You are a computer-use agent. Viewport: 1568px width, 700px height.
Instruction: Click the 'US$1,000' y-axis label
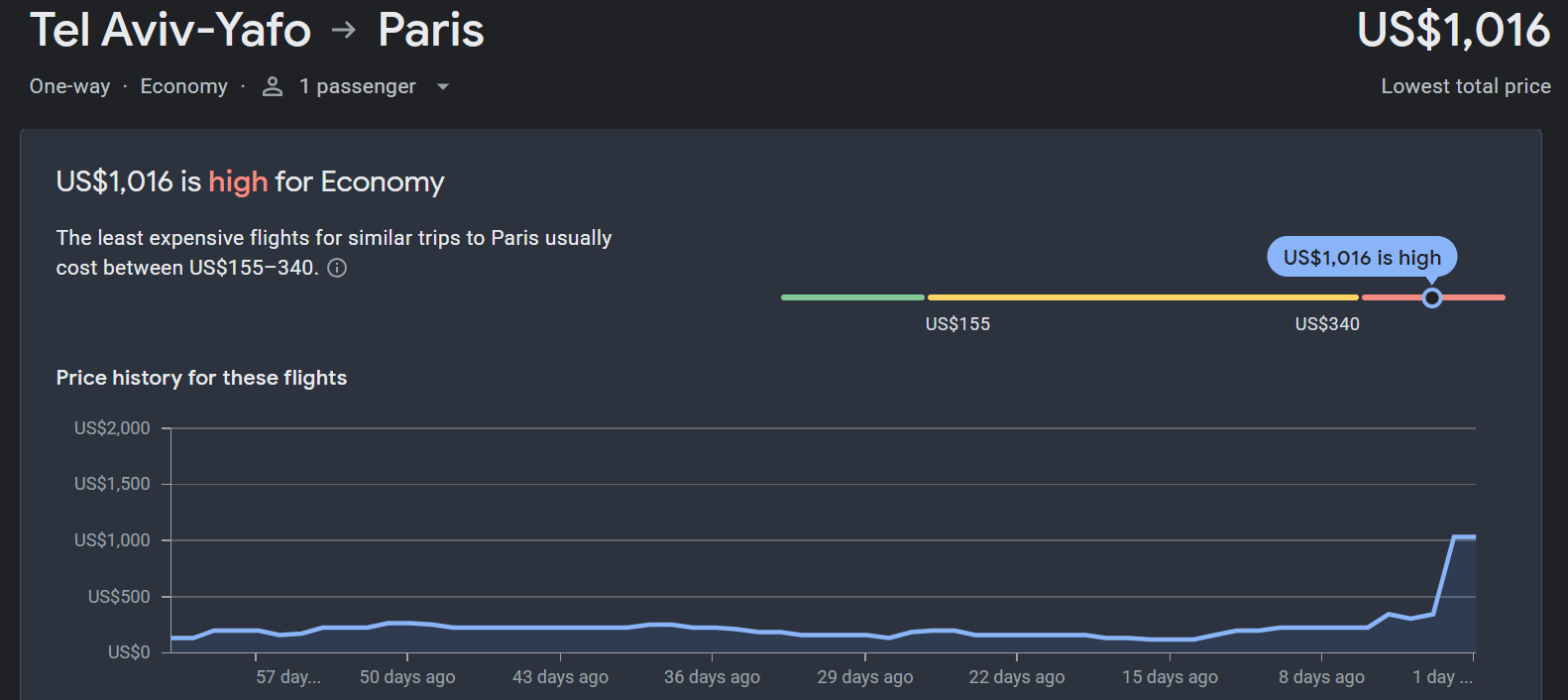coord(112,540)
